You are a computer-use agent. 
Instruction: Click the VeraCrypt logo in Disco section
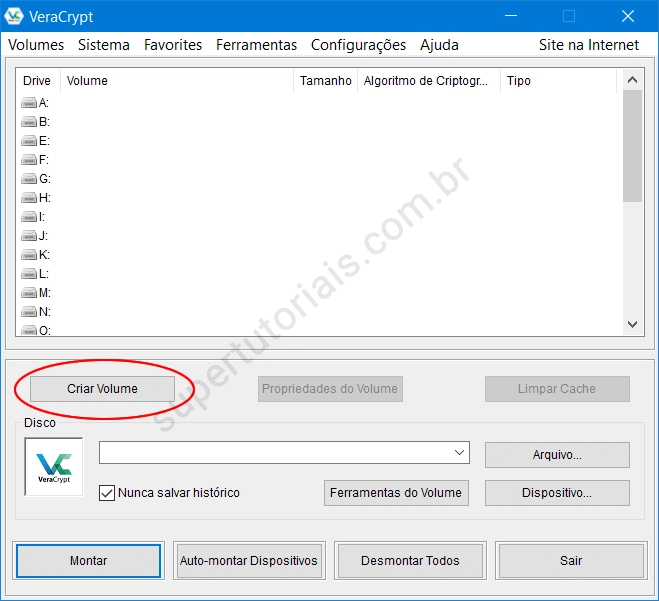54,467
